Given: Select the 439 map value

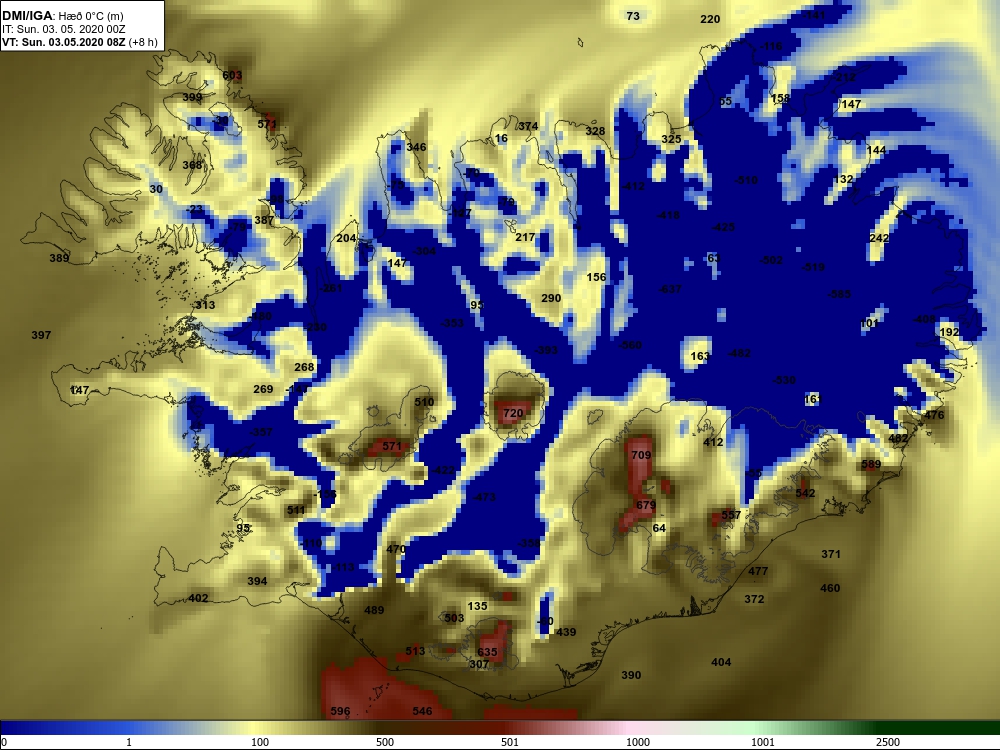Looking at the screenshot, I should pos(566,632).
